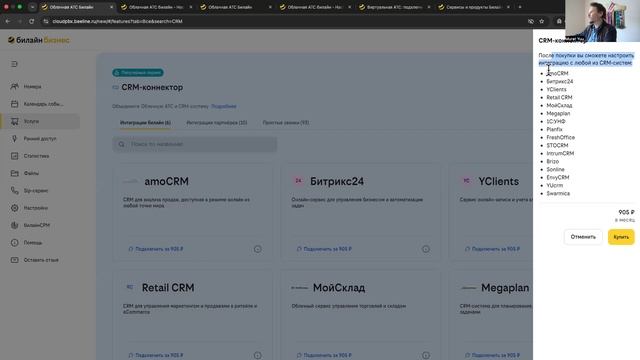
Task: Click the info icon on Битрикс24 card
Action: pos(426,249)
